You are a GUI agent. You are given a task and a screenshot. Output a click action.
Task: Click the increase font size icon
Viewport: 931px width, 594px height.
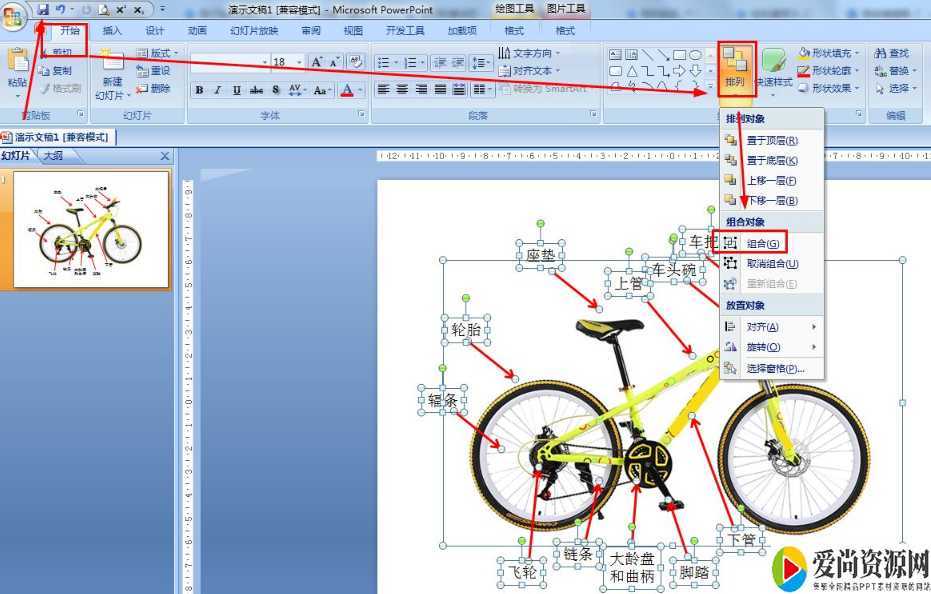pyautogui.click(x=317, y=62)
